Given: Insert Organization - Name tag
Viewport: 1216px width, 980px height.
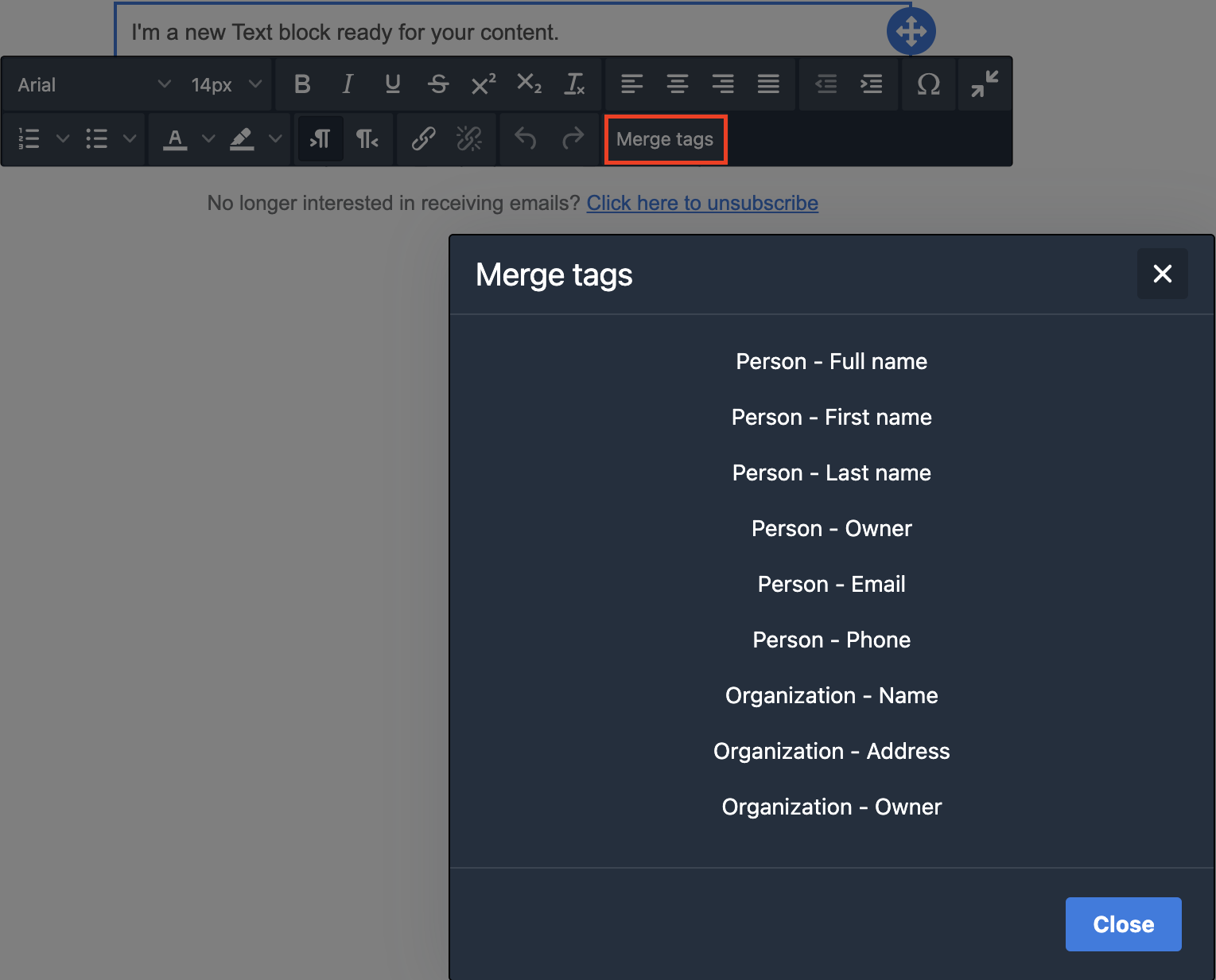Looking at the screenshot, I should [832, 696].
